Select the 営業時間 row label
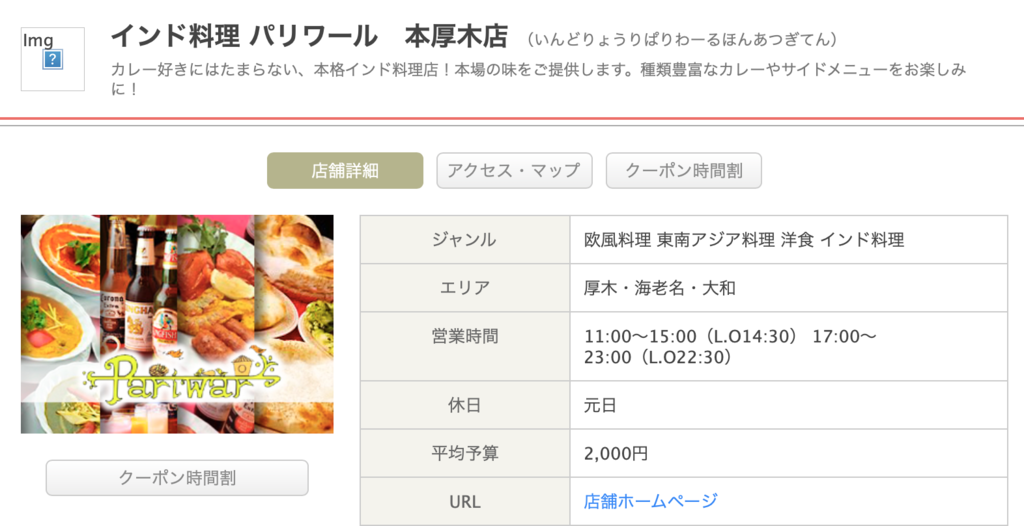This screenshot has height=526, width=1024. tap(464, 336)
